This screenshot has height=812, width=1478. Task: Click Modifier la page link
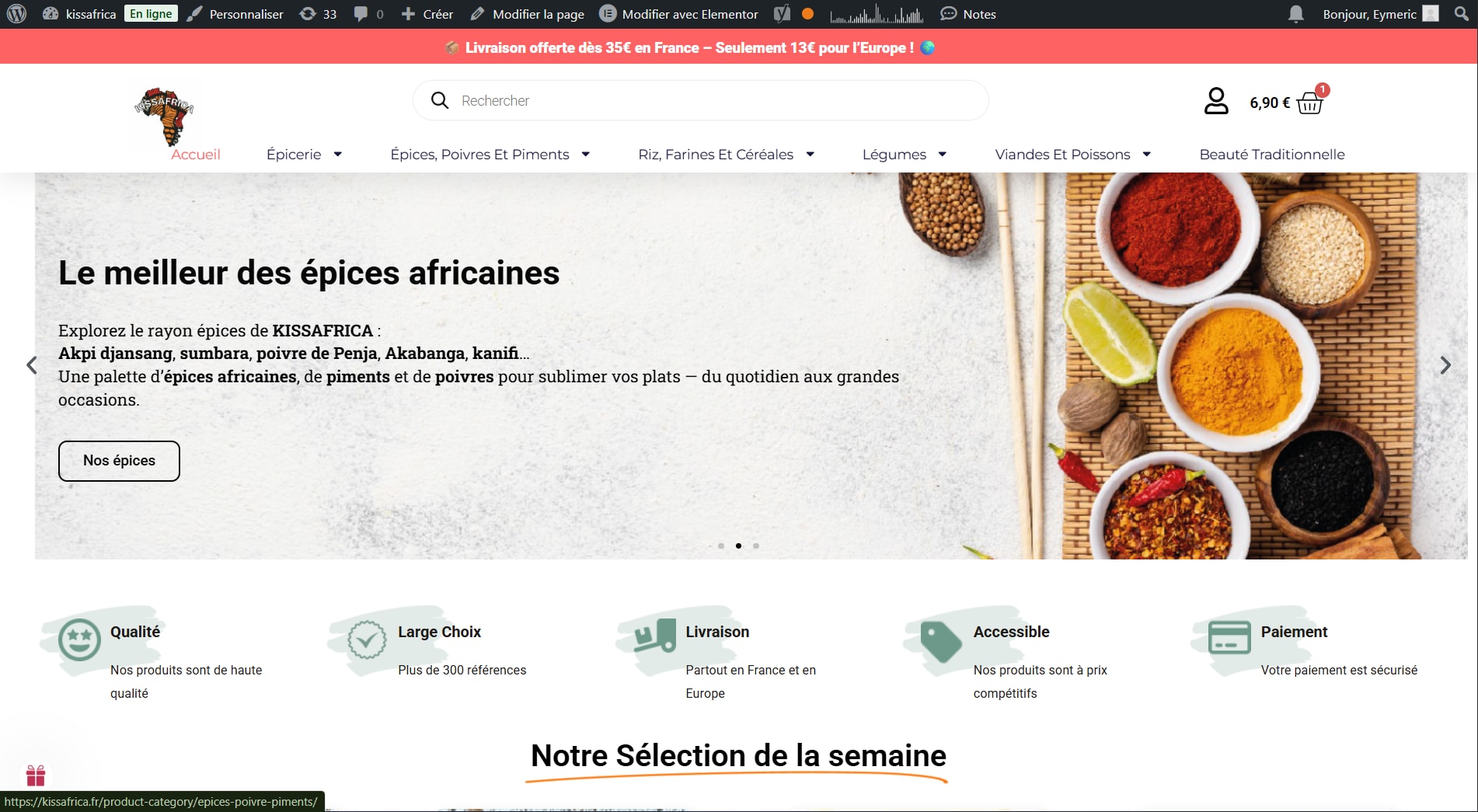point(528,14)
